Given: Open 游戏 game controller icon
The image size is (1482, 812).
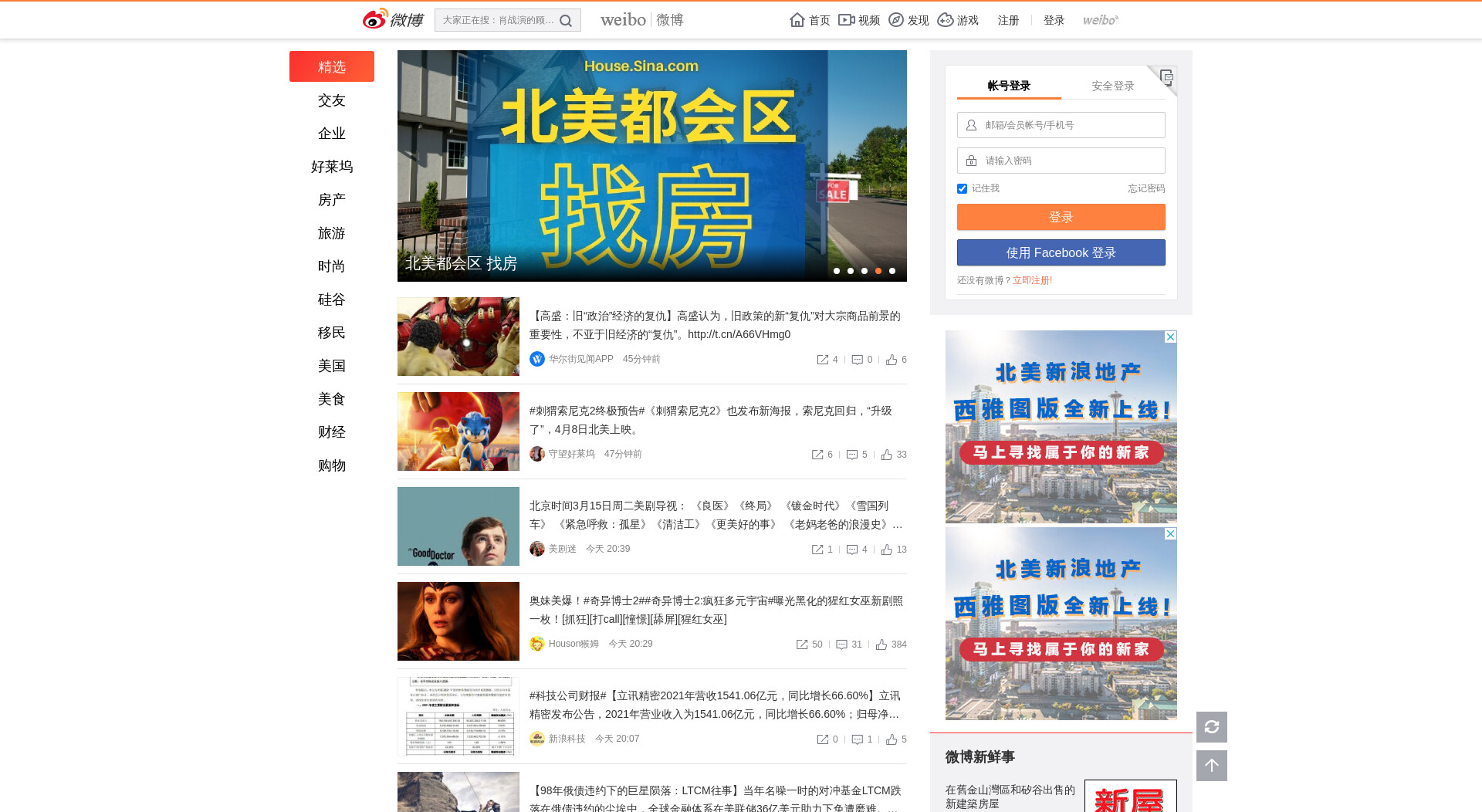Looking at the screenshot, I should coord(946,20).
